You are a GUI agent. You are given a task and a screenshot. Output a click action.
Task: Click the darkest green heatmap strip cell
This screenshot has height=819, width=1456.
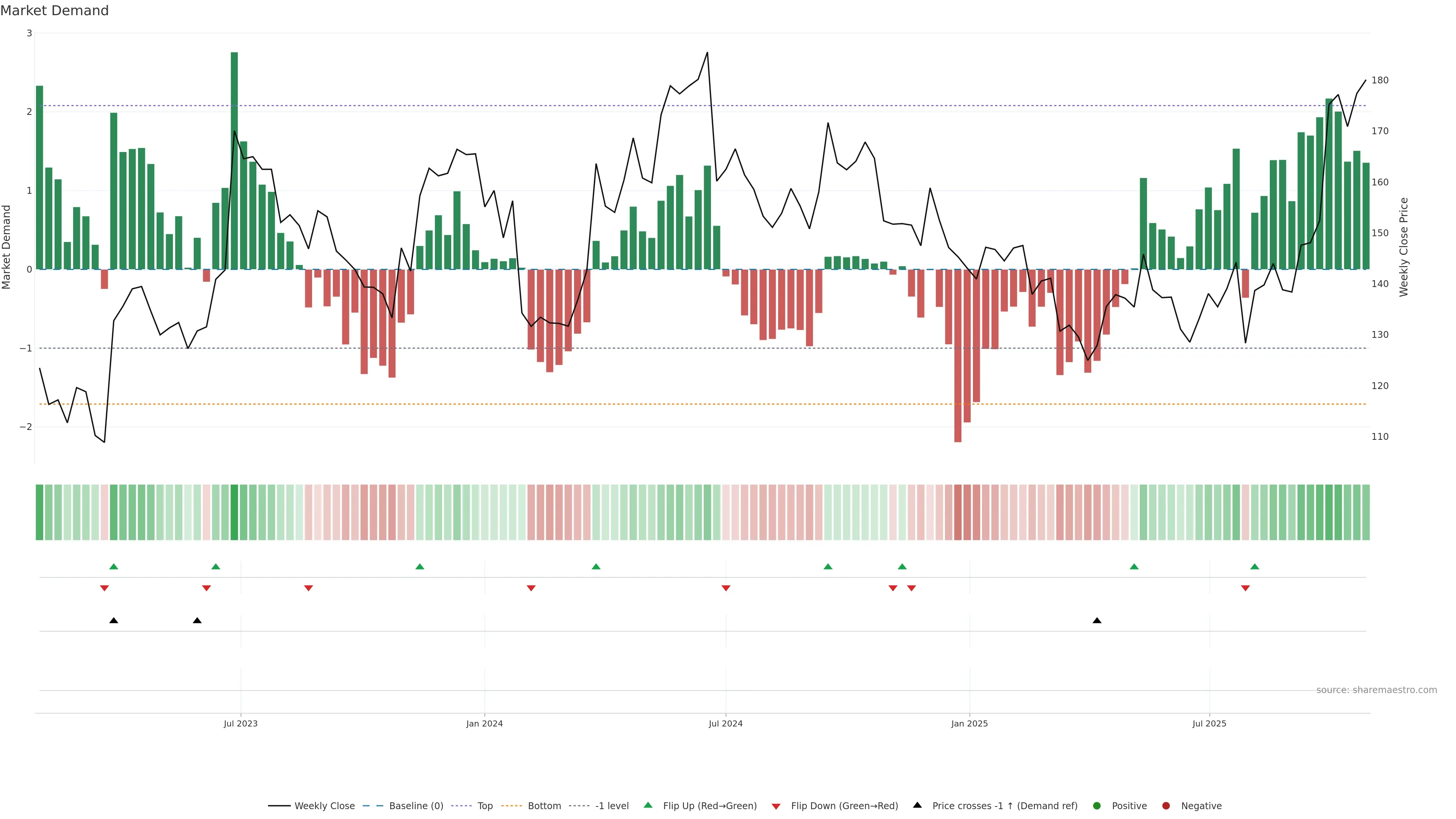[x=234, y=512]
